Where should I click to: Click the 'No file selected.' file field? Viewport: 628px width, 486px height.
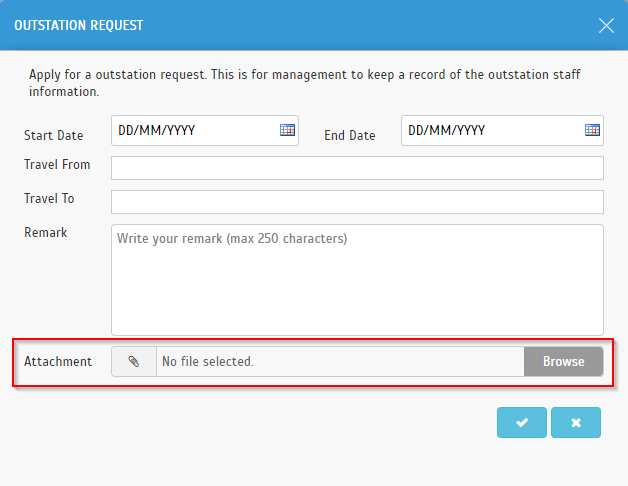pyautogui.click(x=340, y=361)
